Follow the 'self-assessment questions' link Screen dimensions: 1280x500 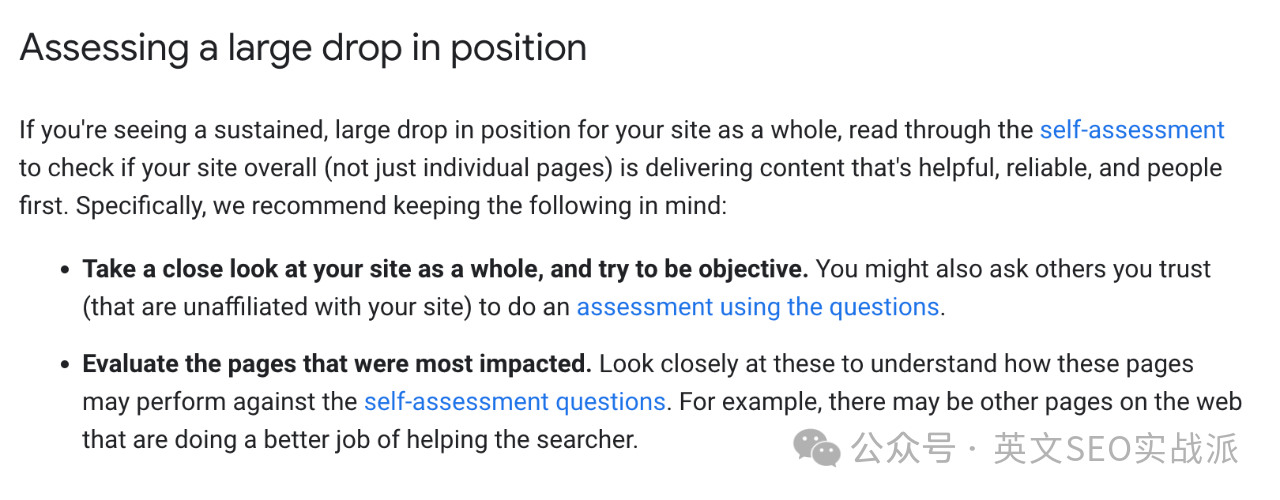click(514, 402)
